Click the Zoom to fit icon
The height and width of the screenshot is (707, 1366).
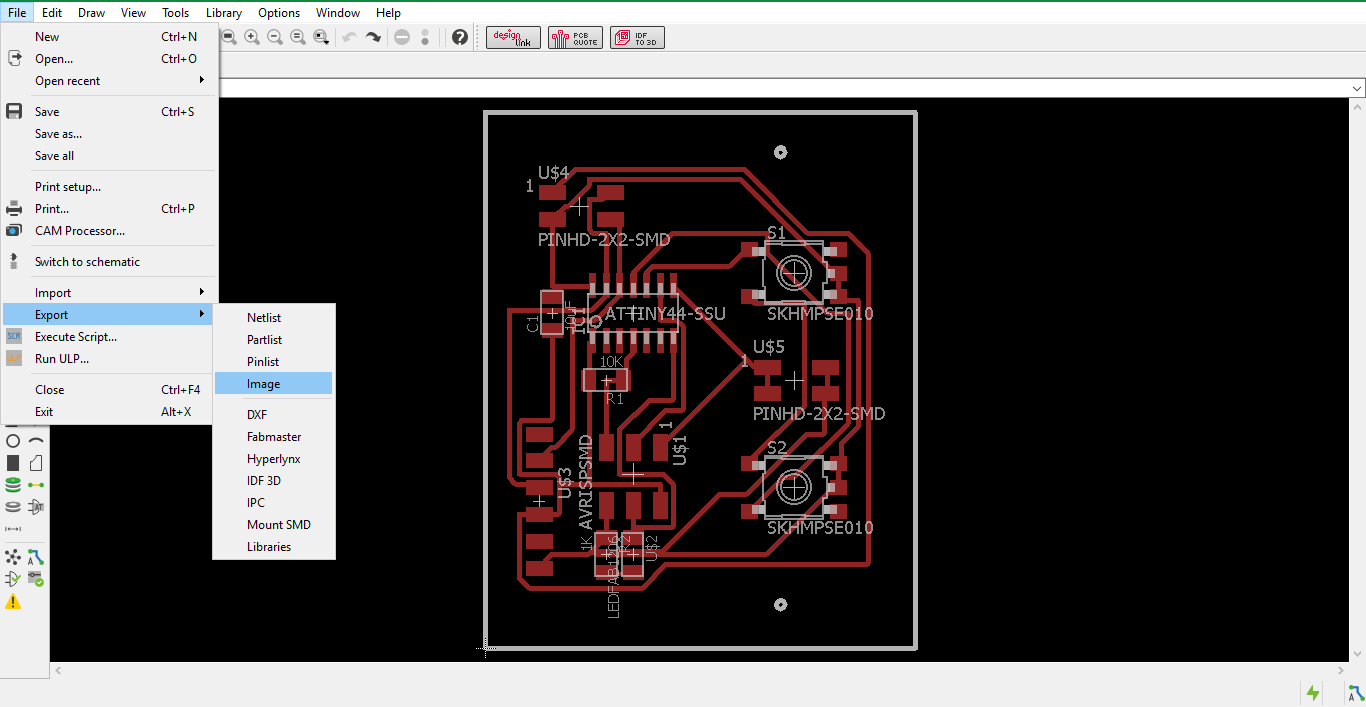click(x=229, y=37)
